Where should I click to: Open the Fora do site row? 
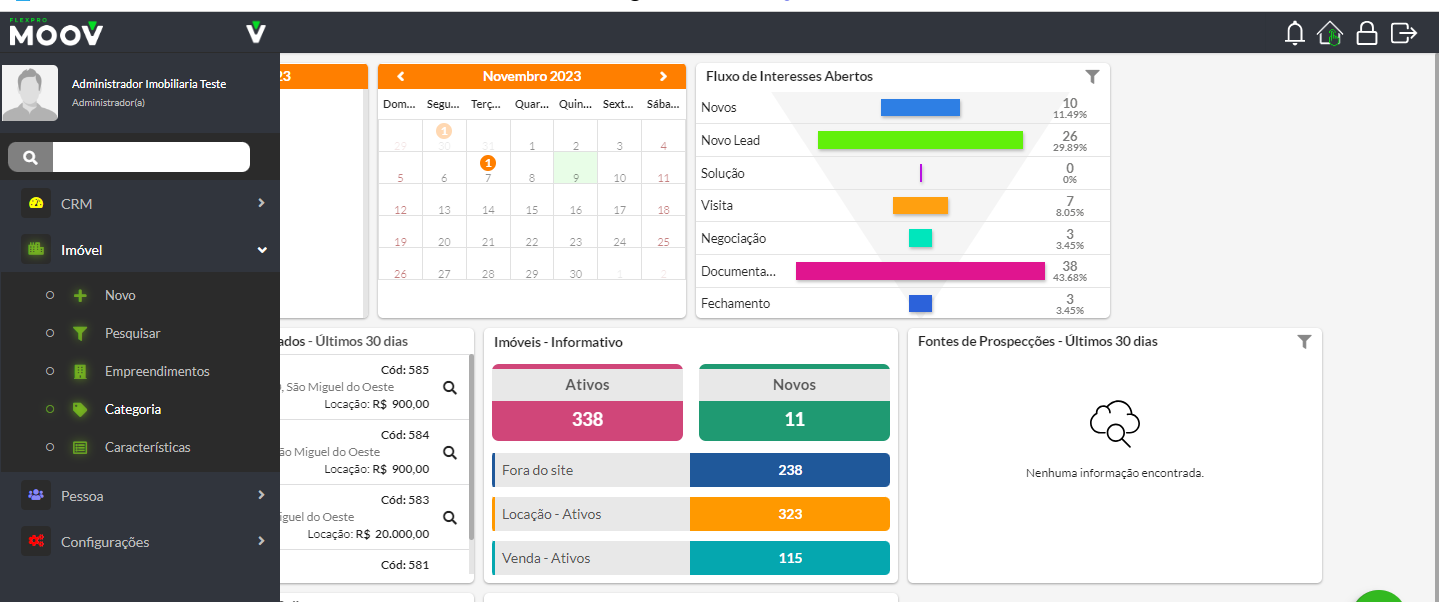691,470
